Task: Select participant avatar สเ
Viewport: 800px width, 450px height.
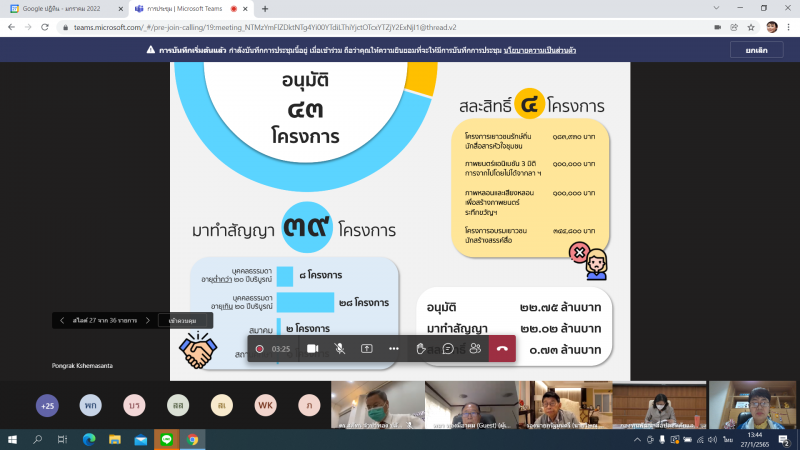Action: (221, 406)
